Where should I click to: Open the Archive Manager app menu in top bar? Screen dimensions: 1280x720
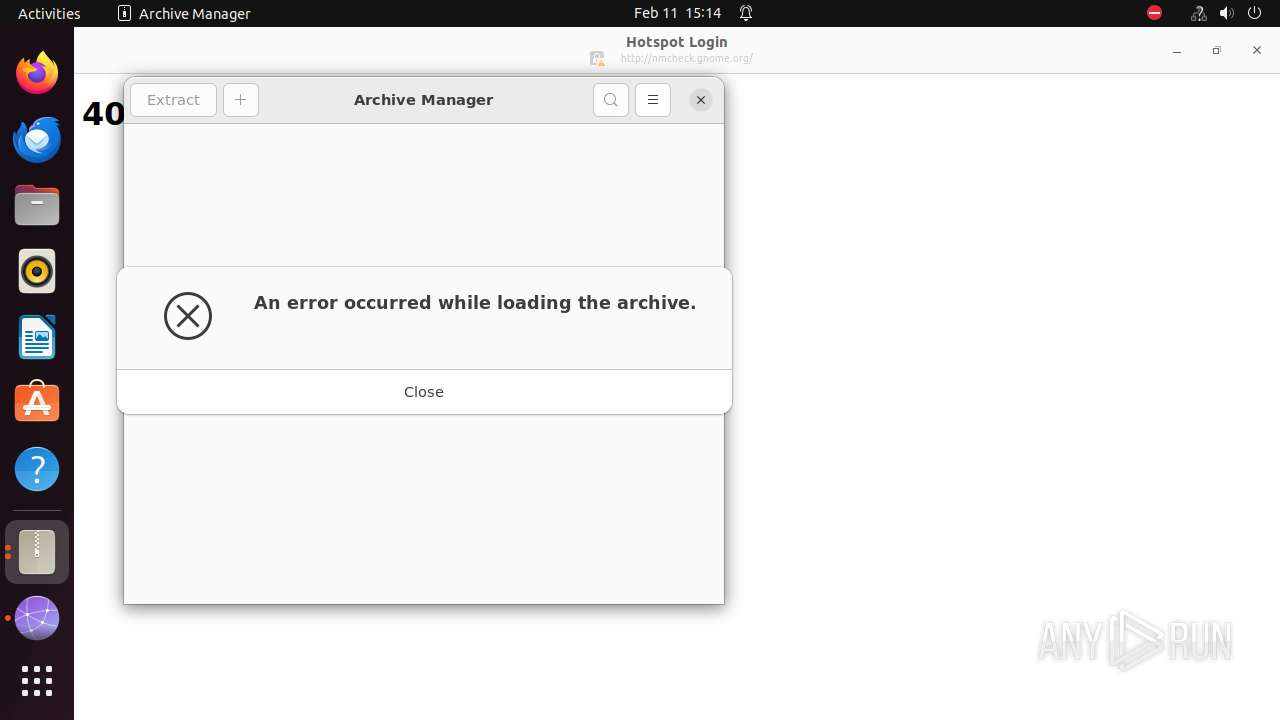point(184,13)
